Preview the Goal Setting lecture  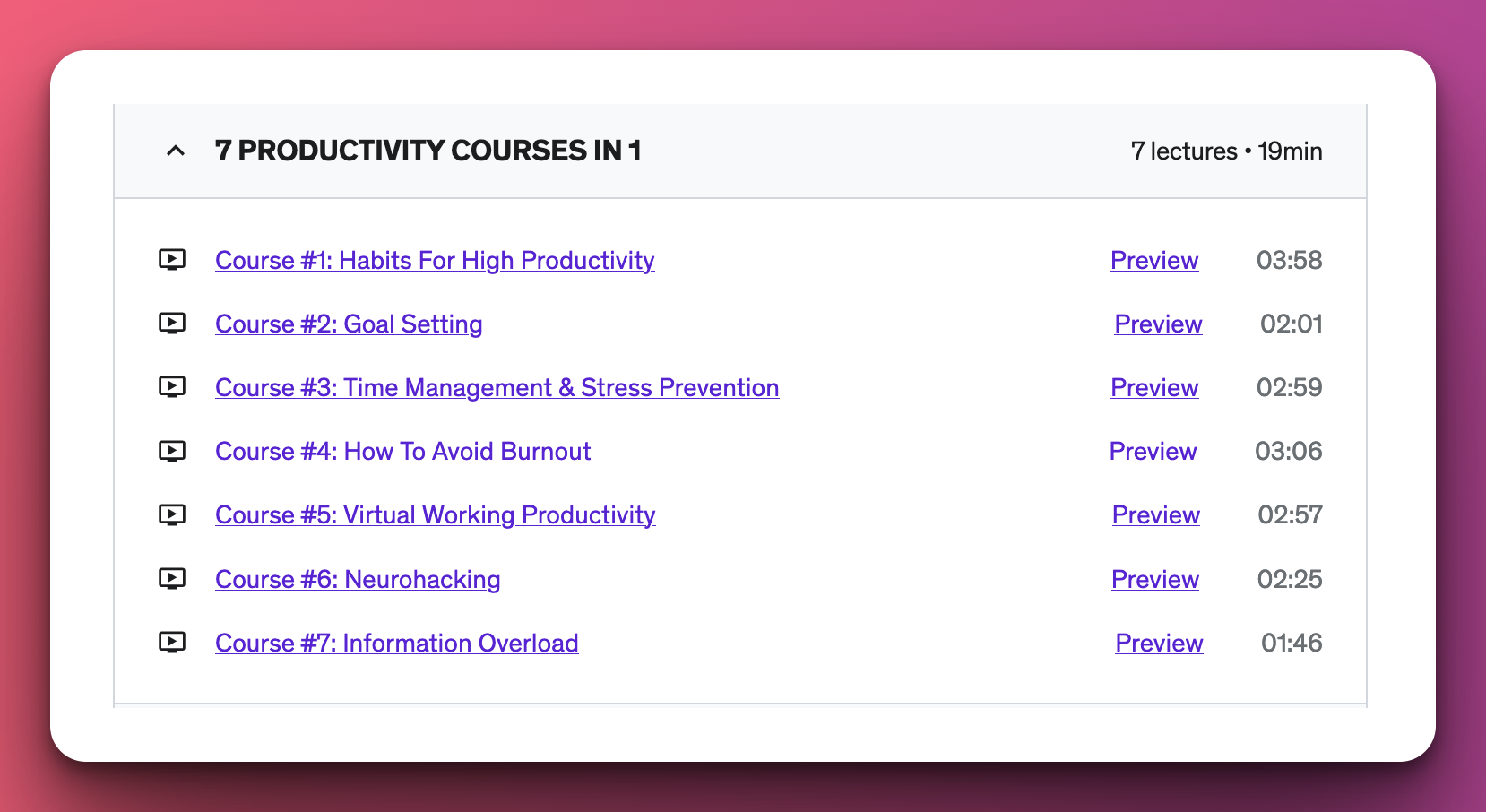tap(1158, 324)
